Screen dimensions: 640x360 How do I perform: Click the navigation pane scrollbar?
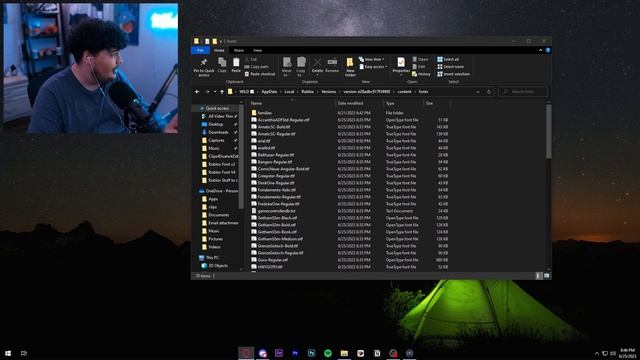(241, 157)
